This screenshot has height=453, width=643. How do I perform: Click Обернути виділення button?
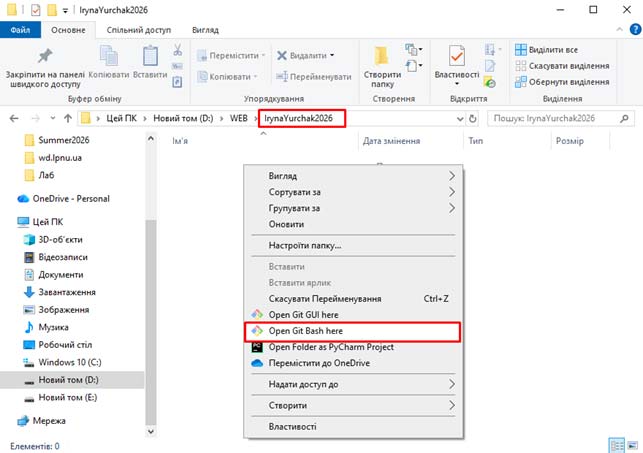point(562,82)
